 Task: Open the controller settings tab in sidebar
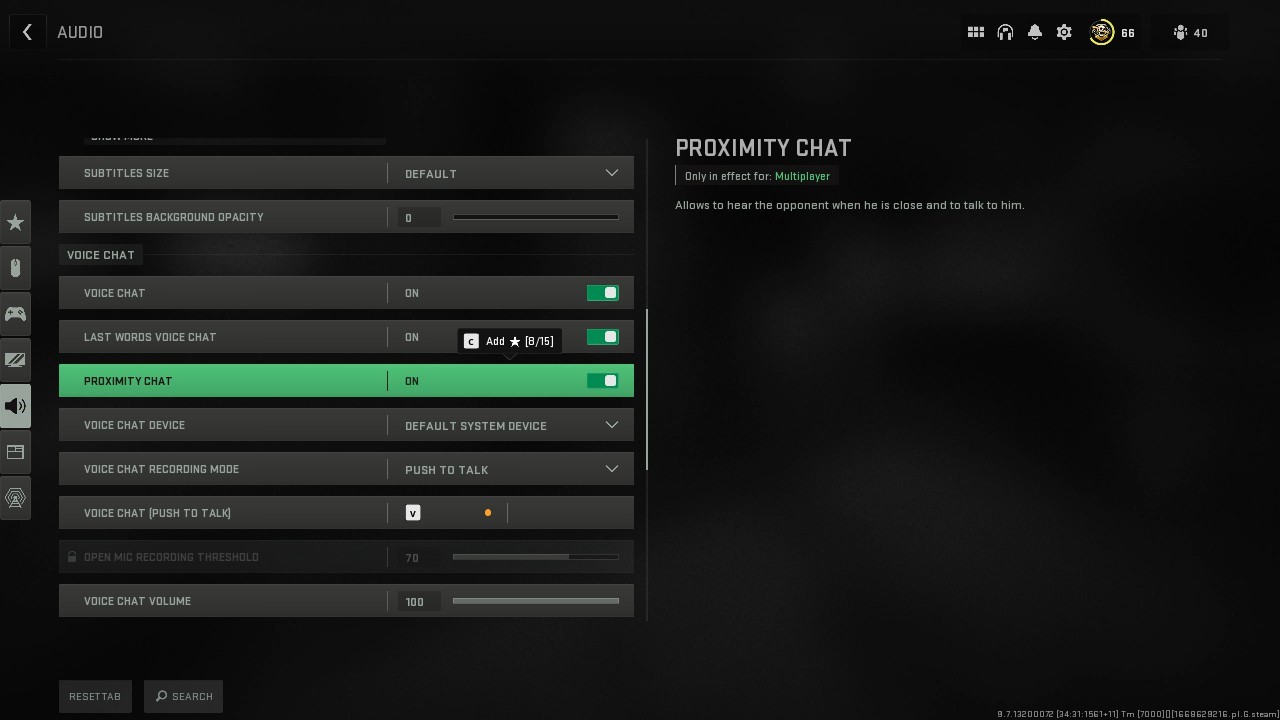[15, 314]
